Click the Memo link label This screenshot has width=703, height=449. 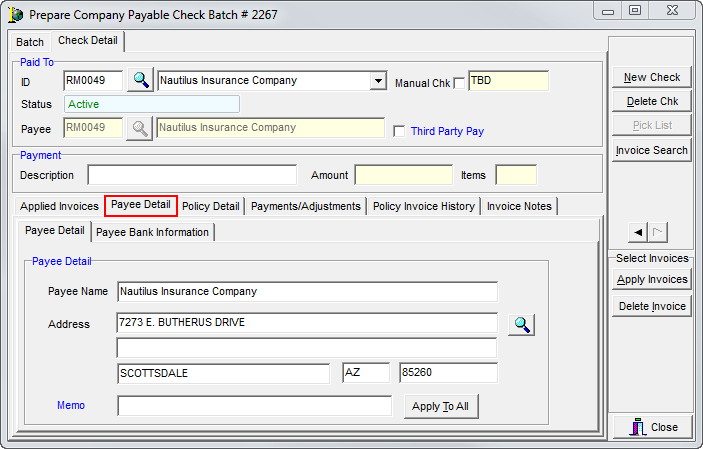tap(71, 405)
